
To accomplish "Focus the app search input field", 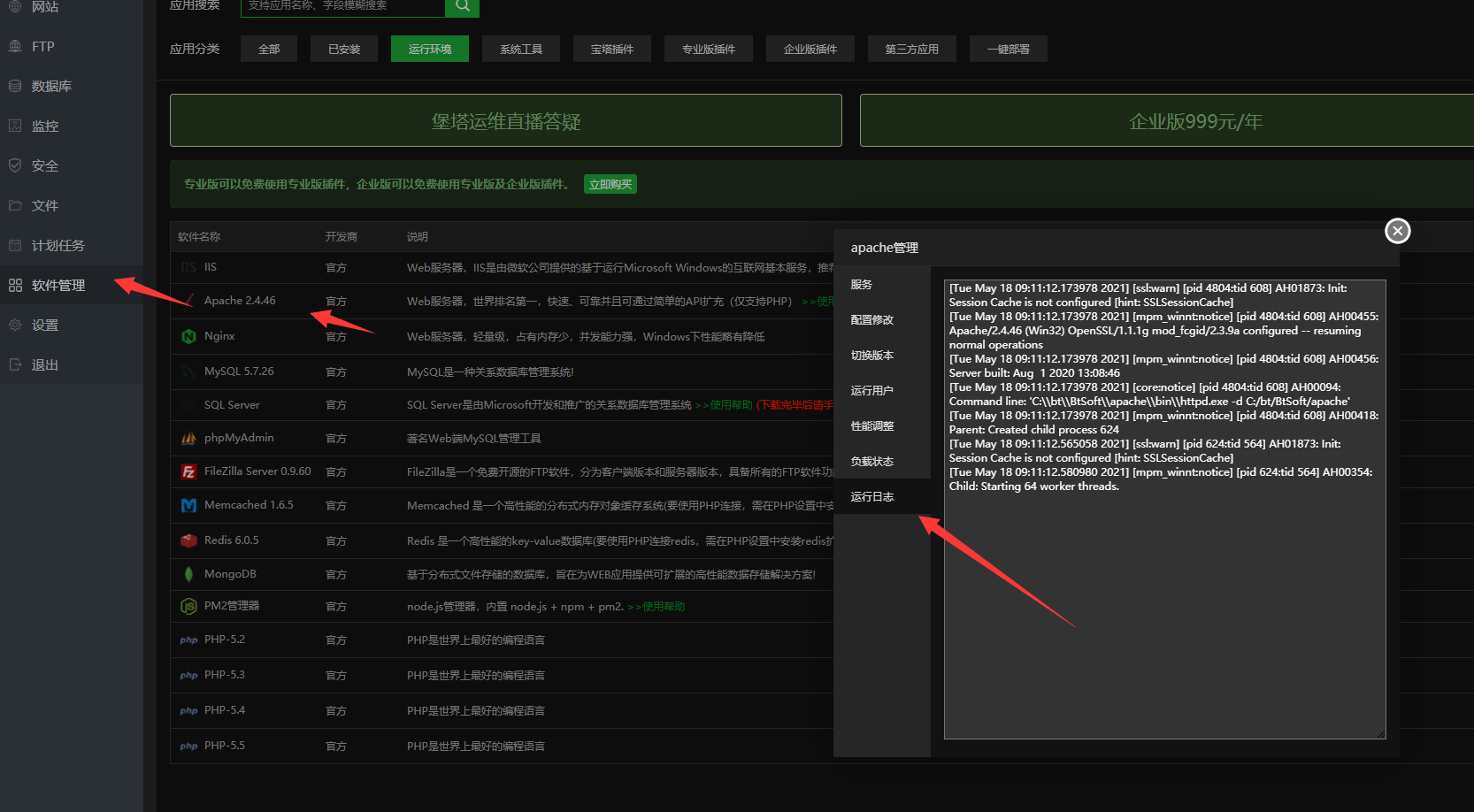I will point(343,6).
